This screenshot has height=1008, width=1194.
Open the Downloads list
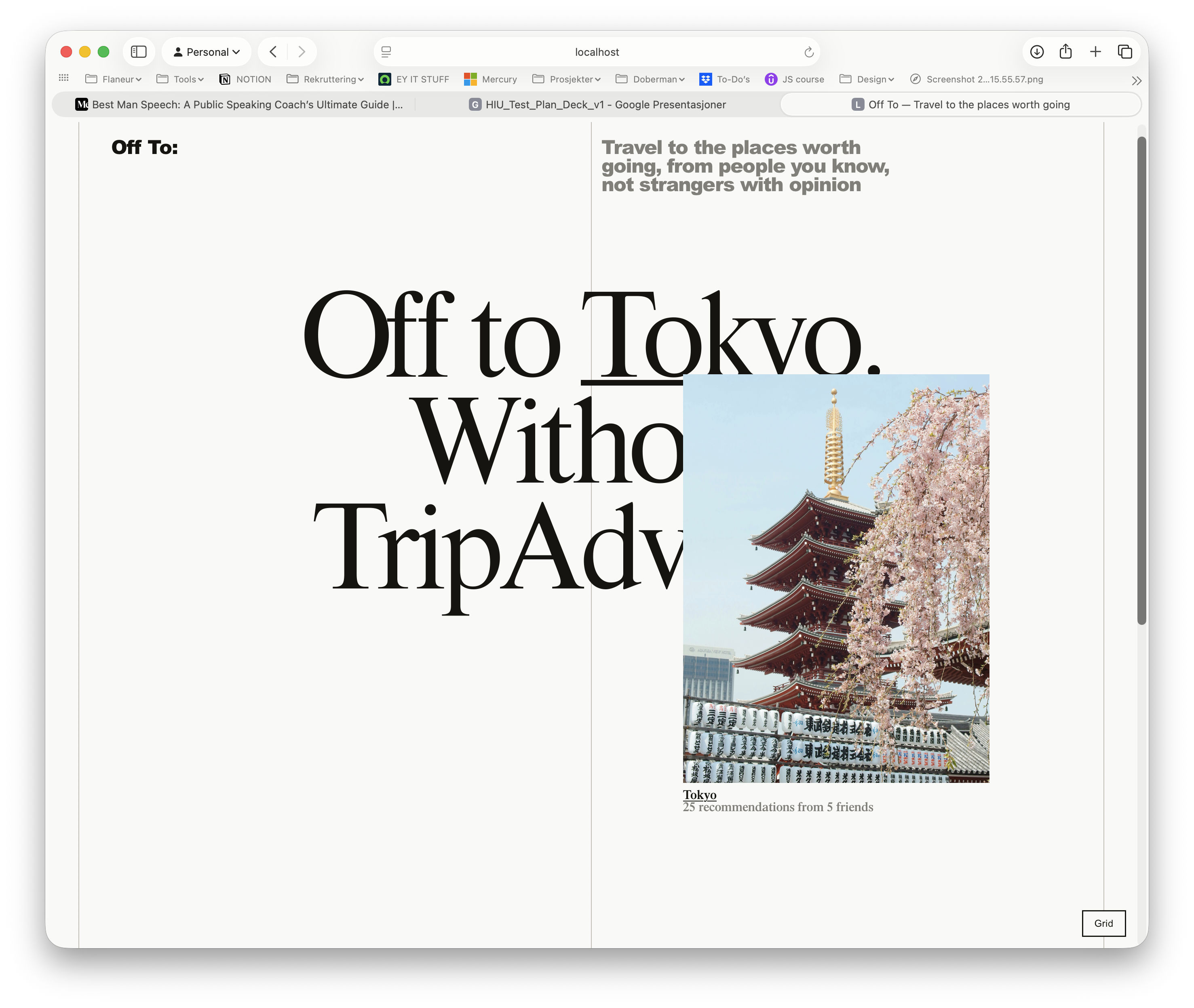(1037, 52)
